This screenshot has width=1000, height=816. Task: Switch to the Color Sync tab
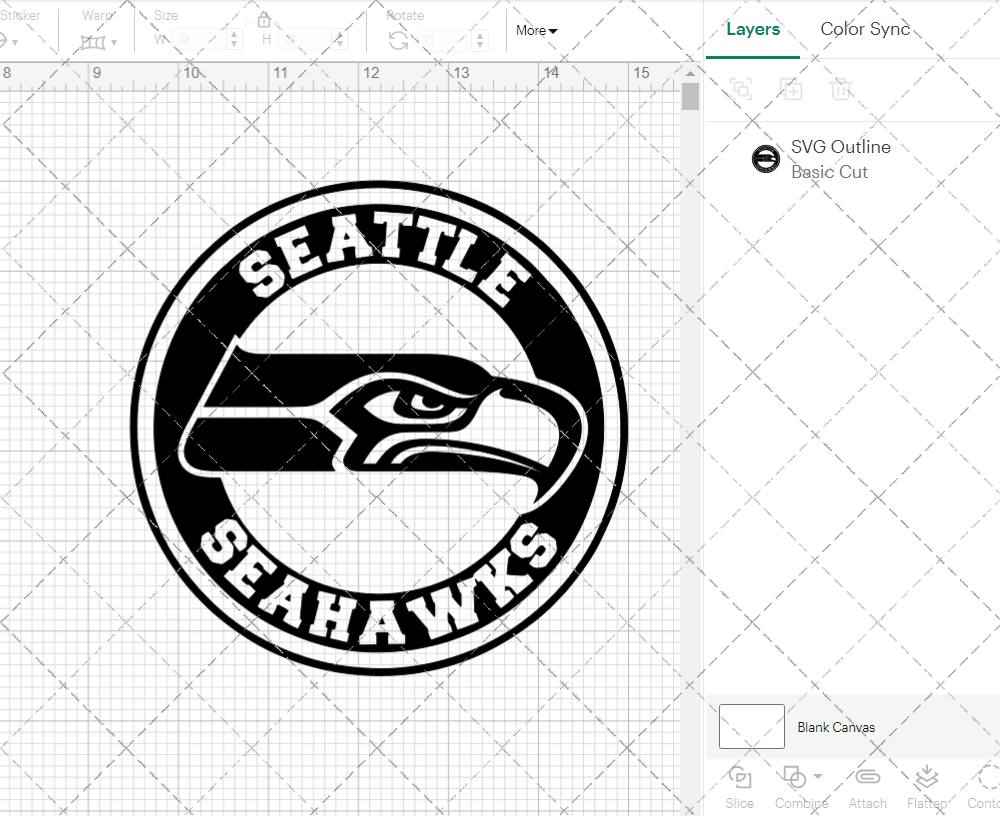coord(865,29)
